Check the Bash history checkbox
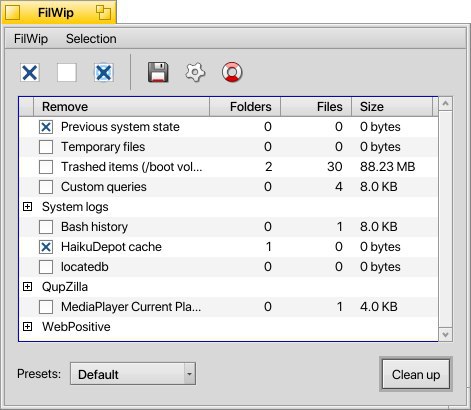 46,227
